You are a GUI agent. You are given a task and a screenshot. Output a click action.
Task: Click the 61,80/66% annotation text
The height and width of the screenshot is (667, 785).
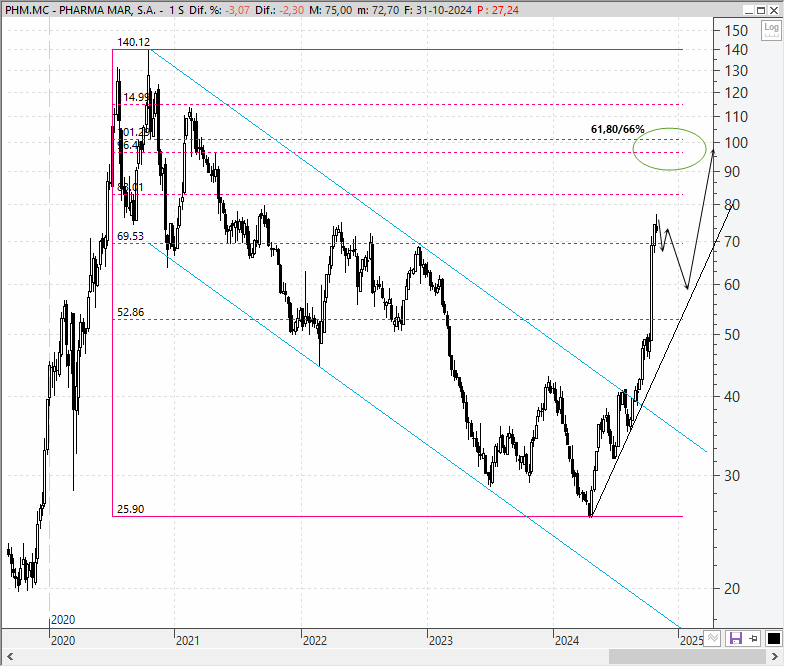[x=617, y=129]
